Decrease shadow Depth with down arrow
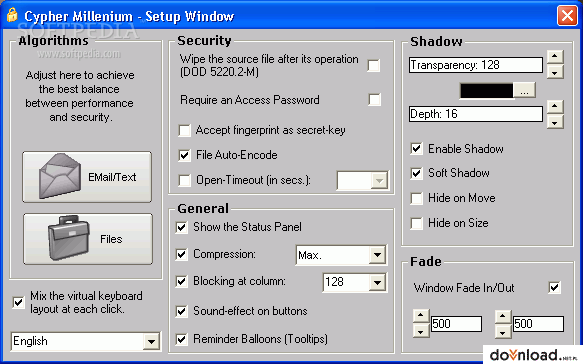This screenshot has height=364, width=583. pyautogui.click(x=555, y=122)
